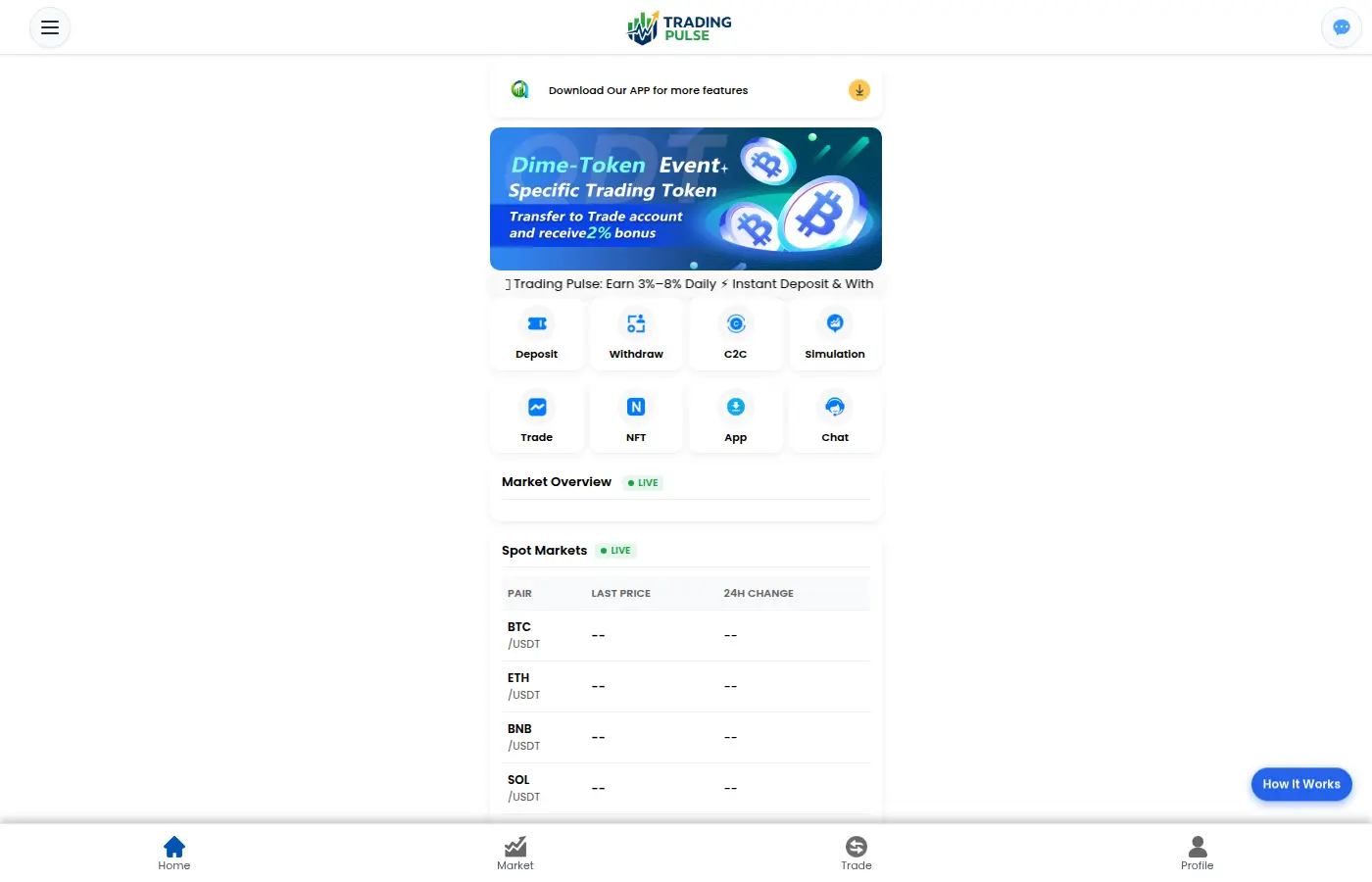Click the LIVE badge next to Market Overview
Viewport: 1372px width, 882px height.
(x=643, y=483)
